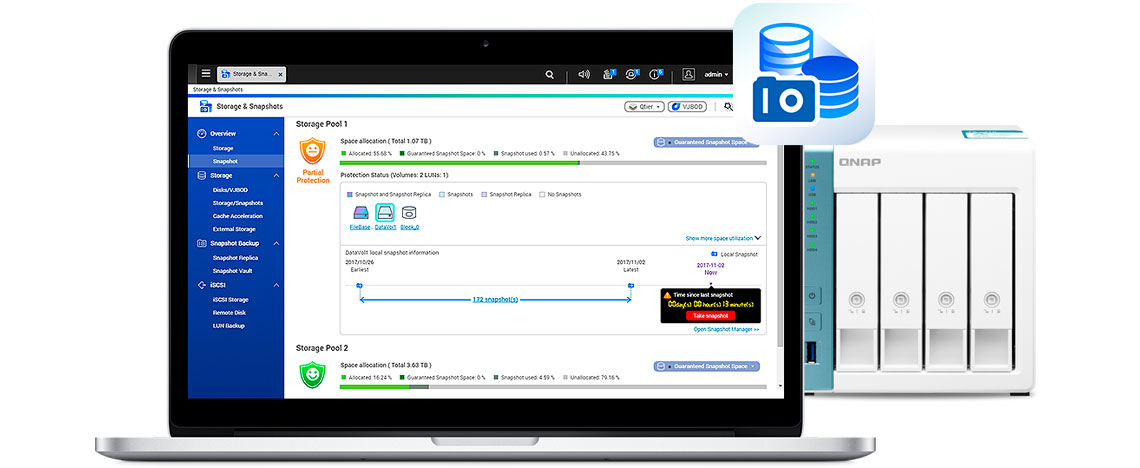Select the FileBase volume icon
1140x468 pixels.
(x=360, y=213)
